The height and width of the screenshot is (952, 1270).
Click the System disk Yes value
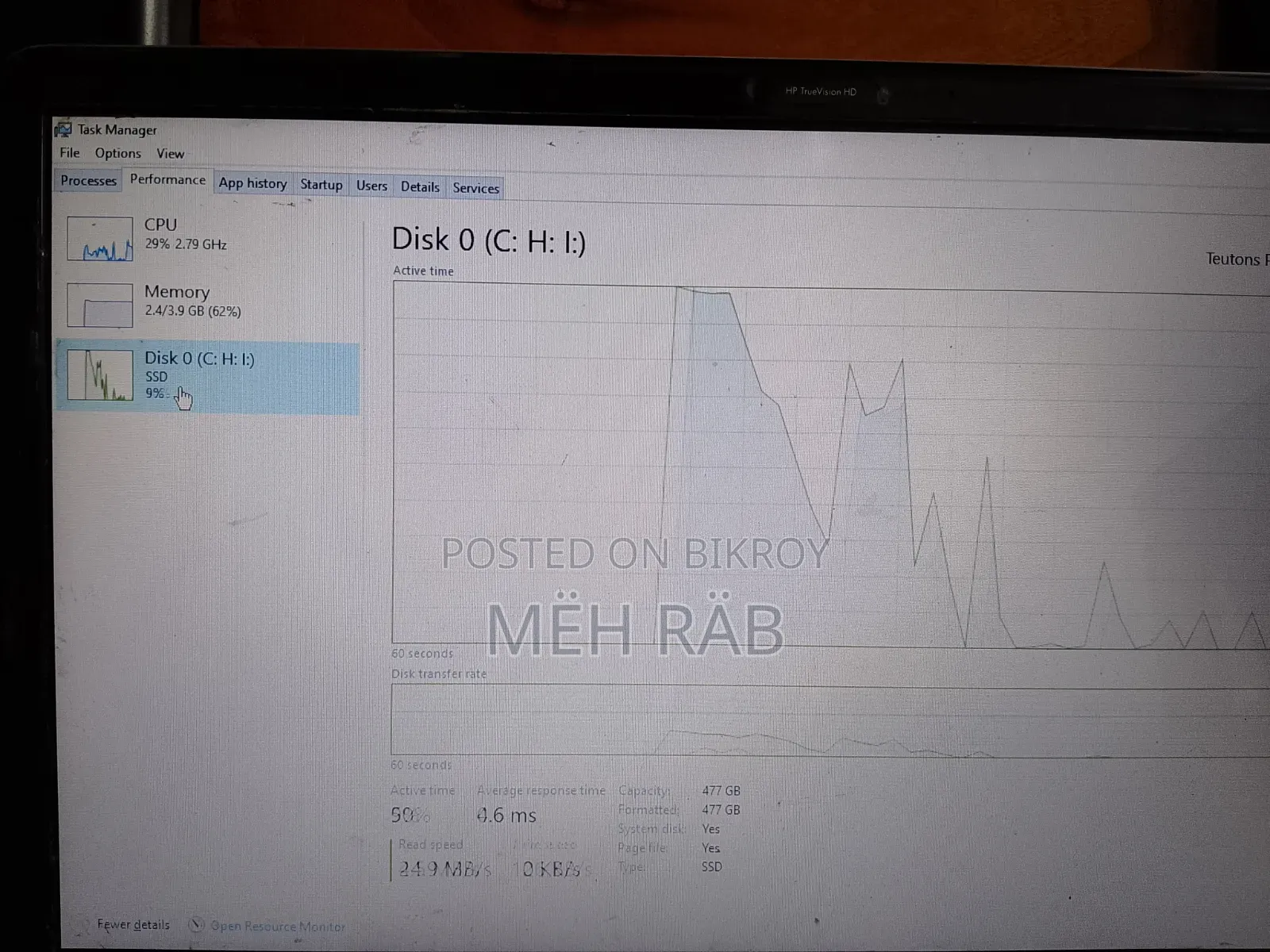tap(710, 829)
